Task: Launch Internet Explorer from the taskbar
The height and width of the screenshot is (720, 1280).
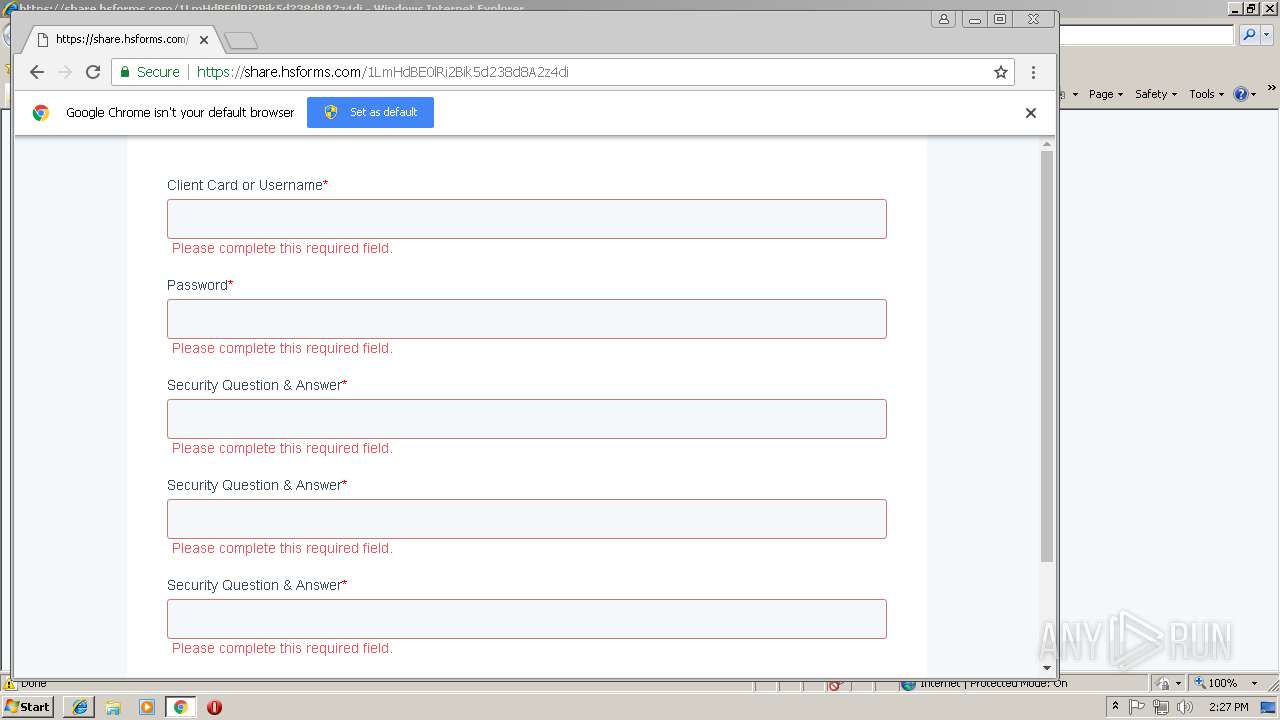Action: (x=80, y=707)
